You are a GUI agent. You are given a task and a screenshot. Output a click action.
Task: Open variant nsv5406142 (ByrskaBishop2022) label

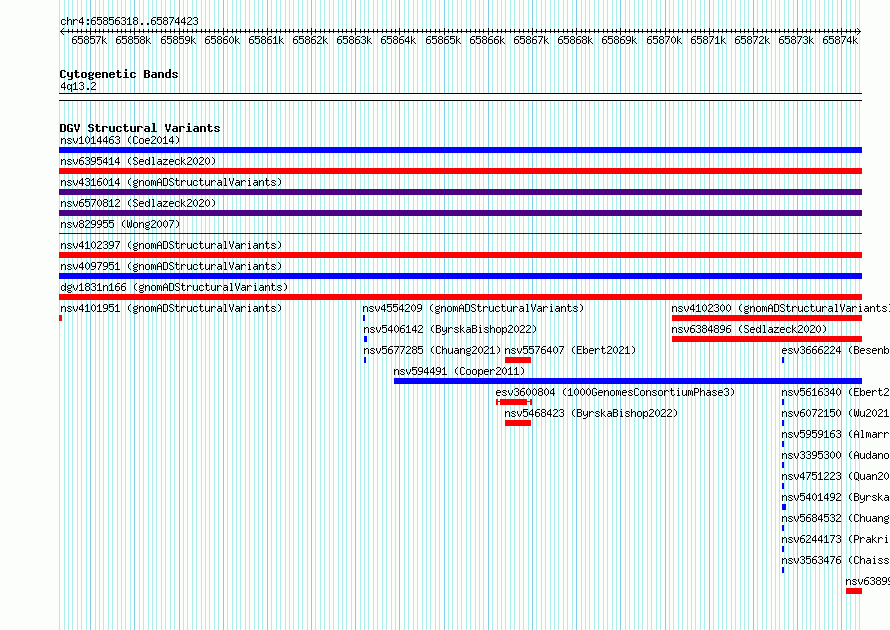450,329
